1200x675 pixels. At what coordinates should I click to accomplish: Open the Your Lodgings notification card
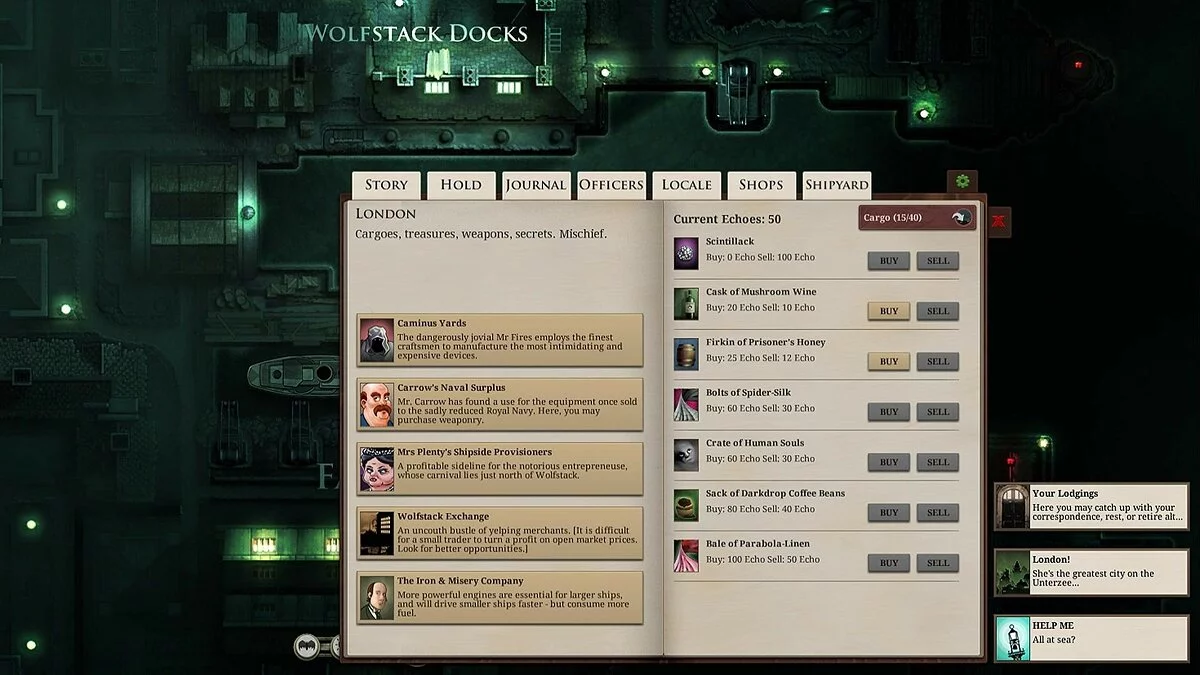(1091, 506)
